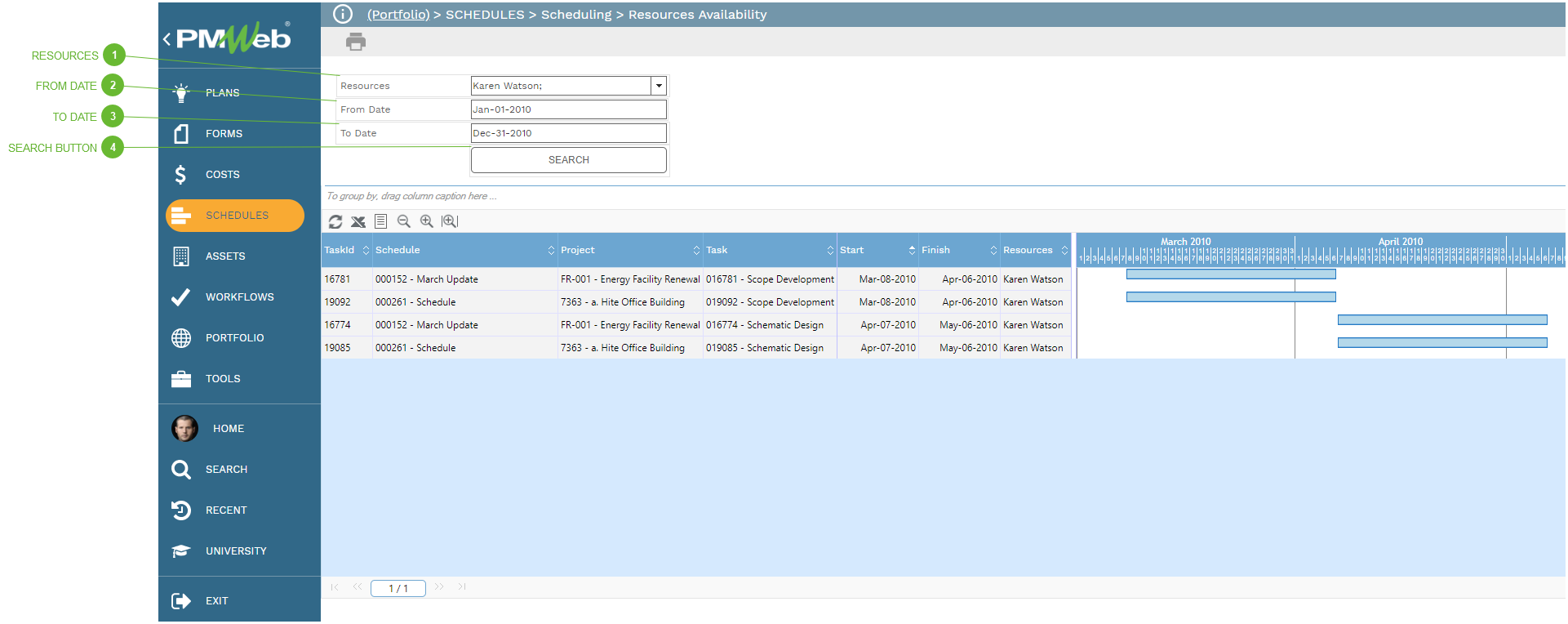Image resolution: width=1568 pixels, height=624 pixels.
Task: Select Gantt bar for task 16781
Action: tap(1231, 274)
